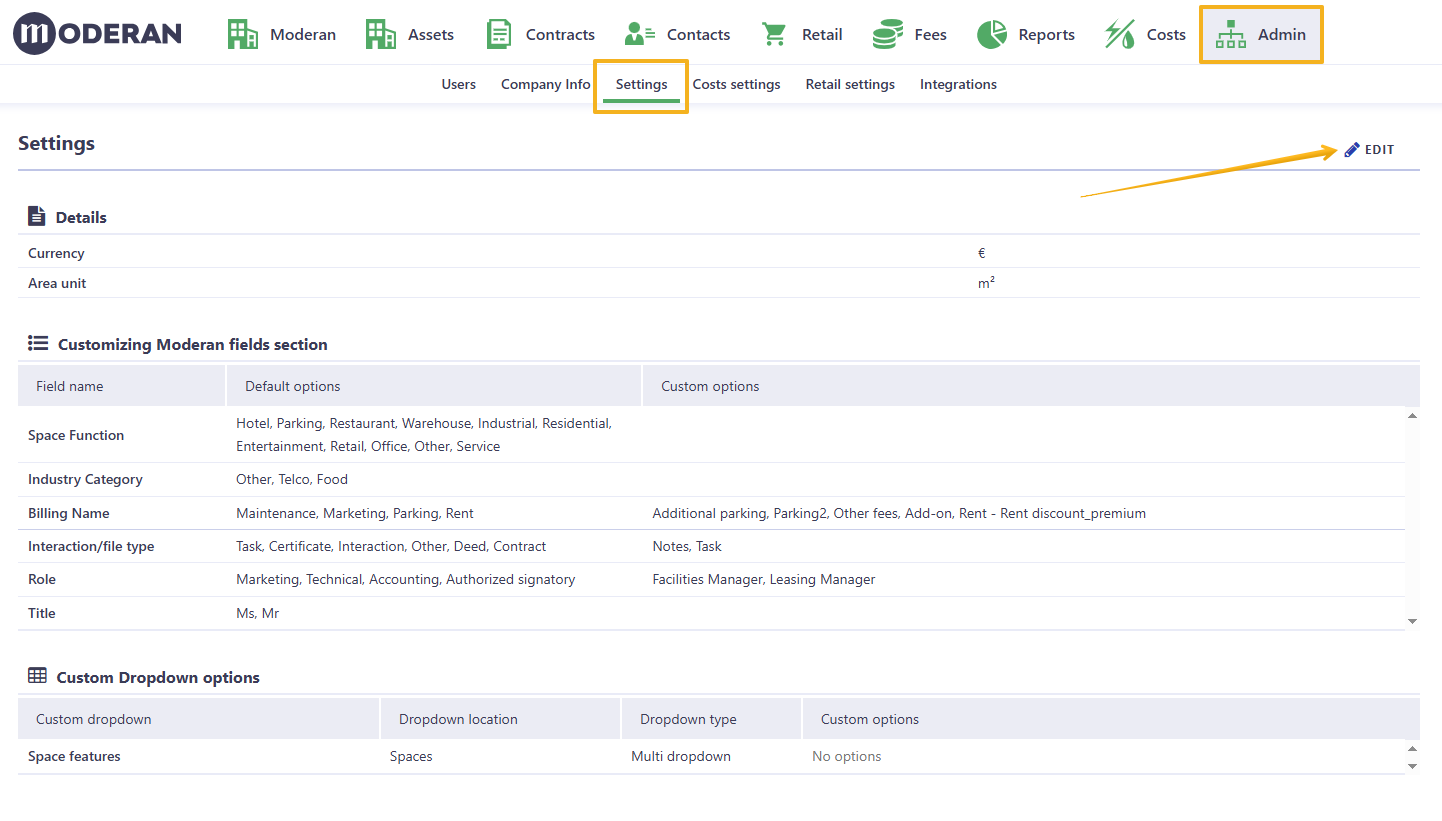Click the pencil edit icon
This screenshot has height=821, width=1442.
pyautogui.click(x=1352, y=149)
